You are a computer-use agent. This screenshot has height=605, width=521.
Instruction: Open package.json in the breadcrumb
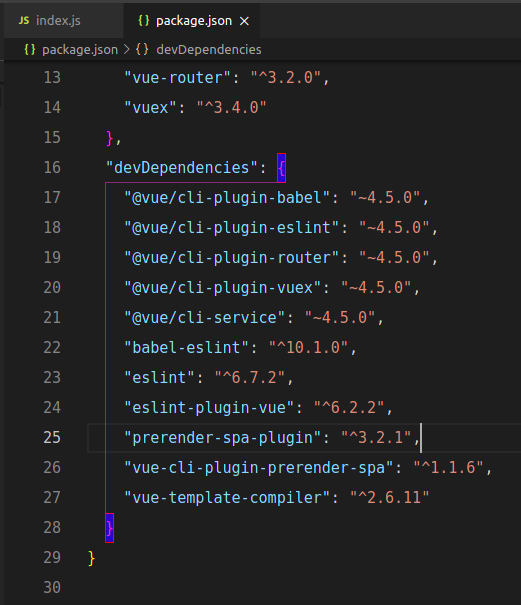pos(80,50)
